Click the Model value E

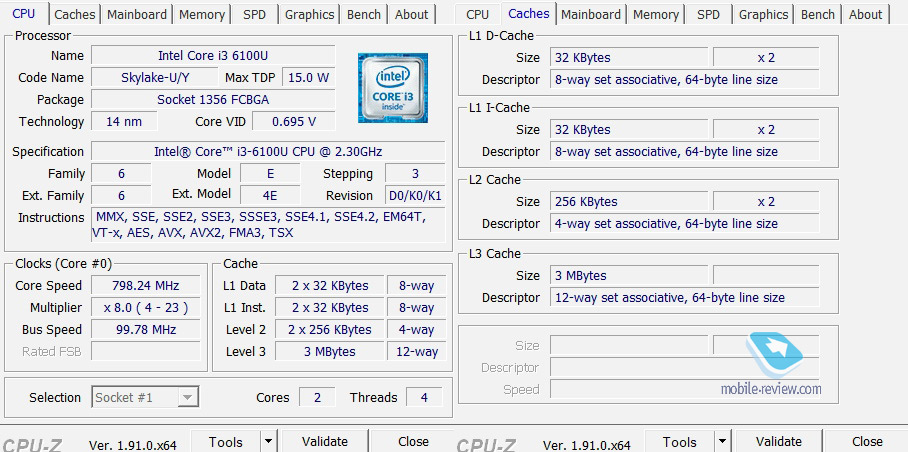point(270,174)
